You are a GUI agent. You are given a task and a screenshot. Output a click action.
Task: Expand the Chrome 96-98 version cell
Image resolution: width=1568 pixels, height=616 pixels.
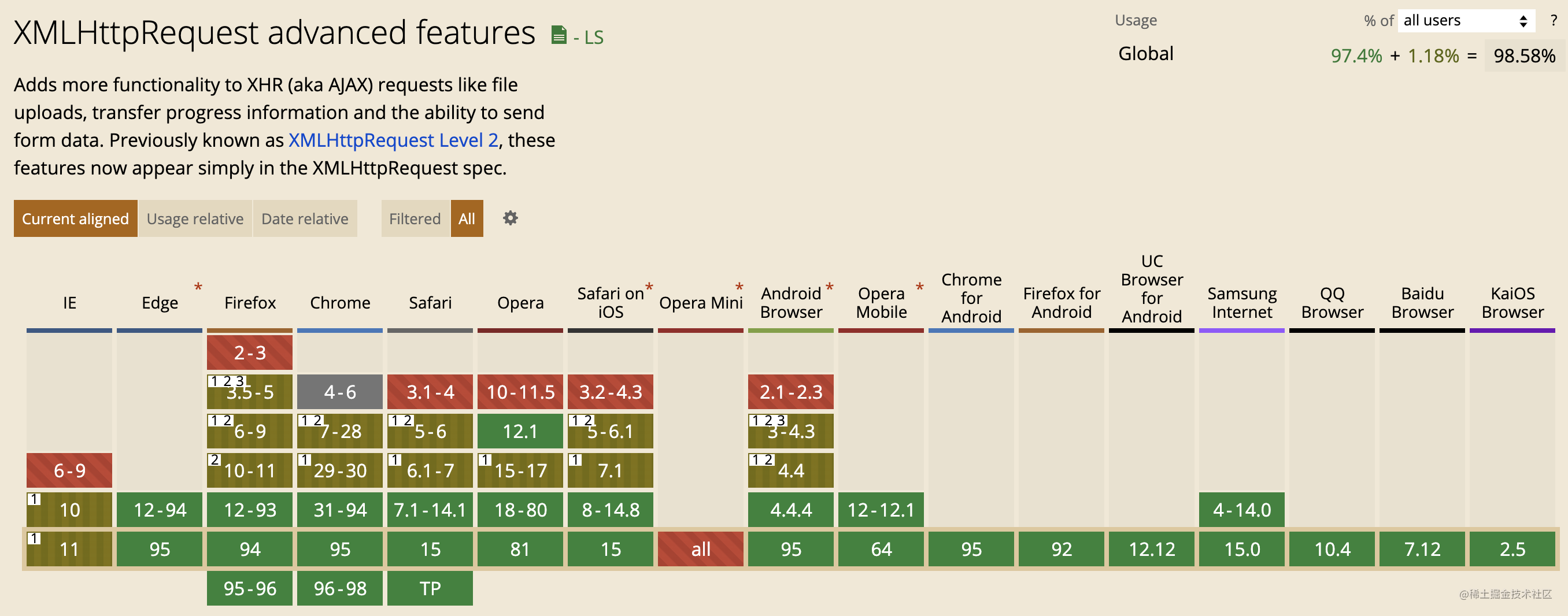pos(339,588)
